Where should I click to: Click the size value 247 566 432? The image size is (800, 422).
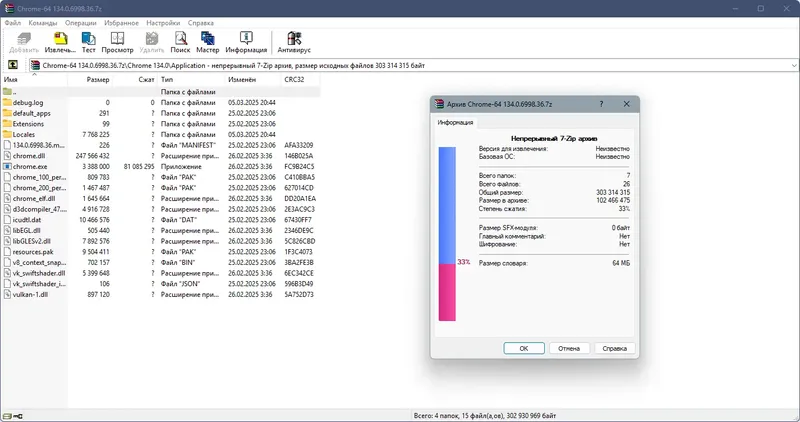[92, 156]
